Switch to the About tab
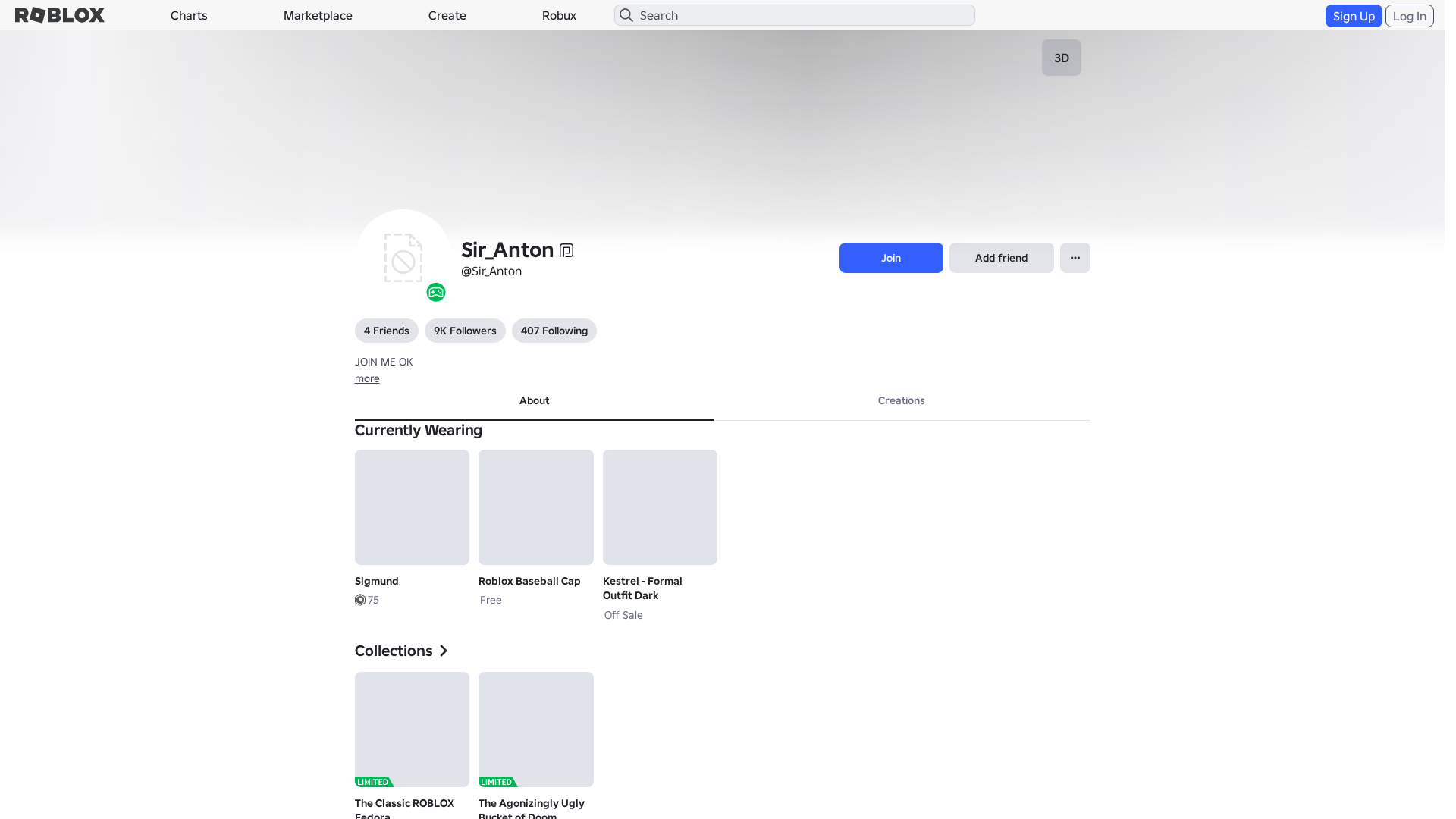This screenshot has width=1456, height=819. point(534,401)
